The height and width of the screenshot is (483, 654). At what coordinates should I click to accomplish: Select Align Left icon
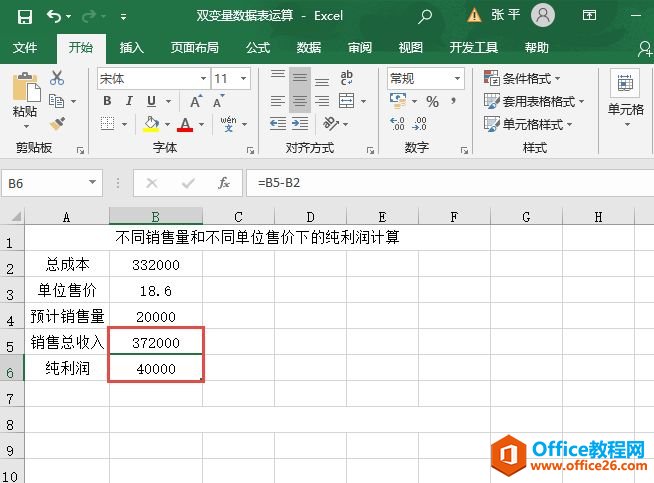278,101
